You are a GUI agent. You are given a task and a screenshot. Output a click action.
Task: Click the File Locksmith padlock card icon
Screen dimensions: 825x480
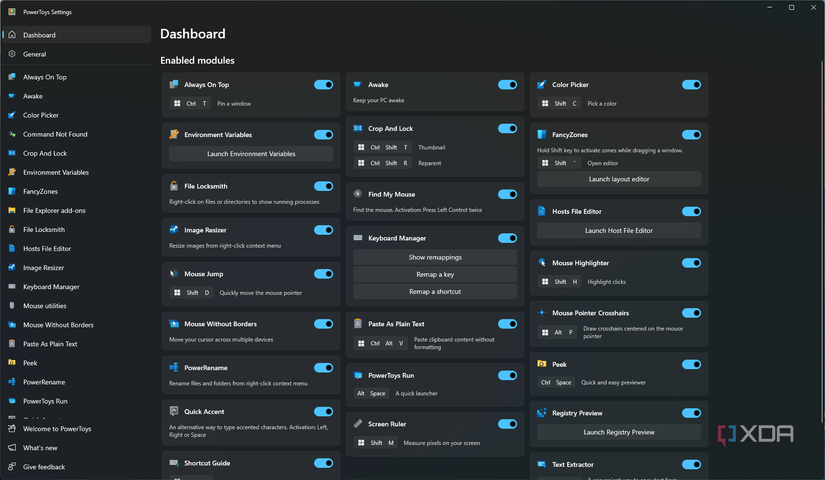point(174,186)
